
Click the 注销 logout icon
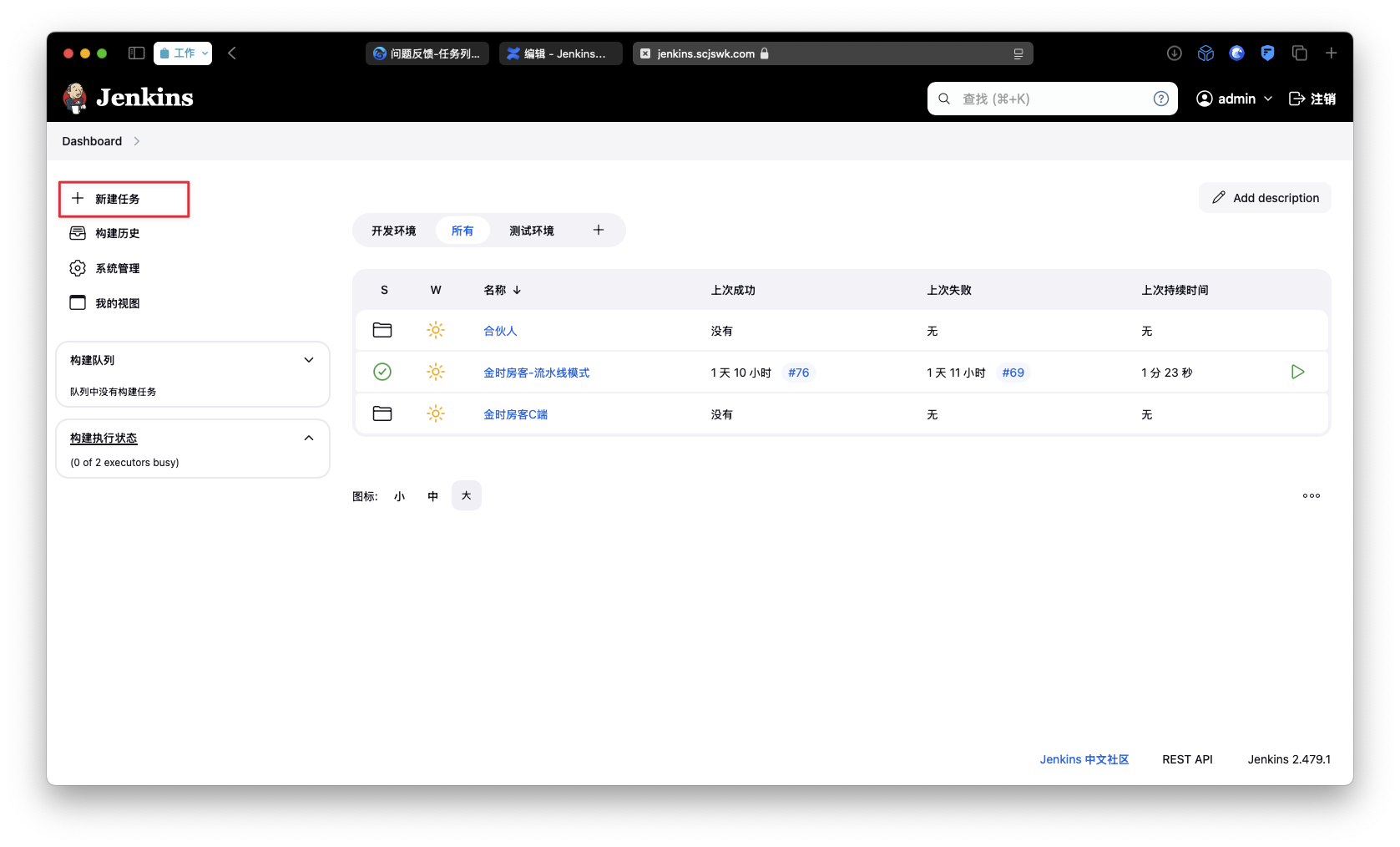1297,99
